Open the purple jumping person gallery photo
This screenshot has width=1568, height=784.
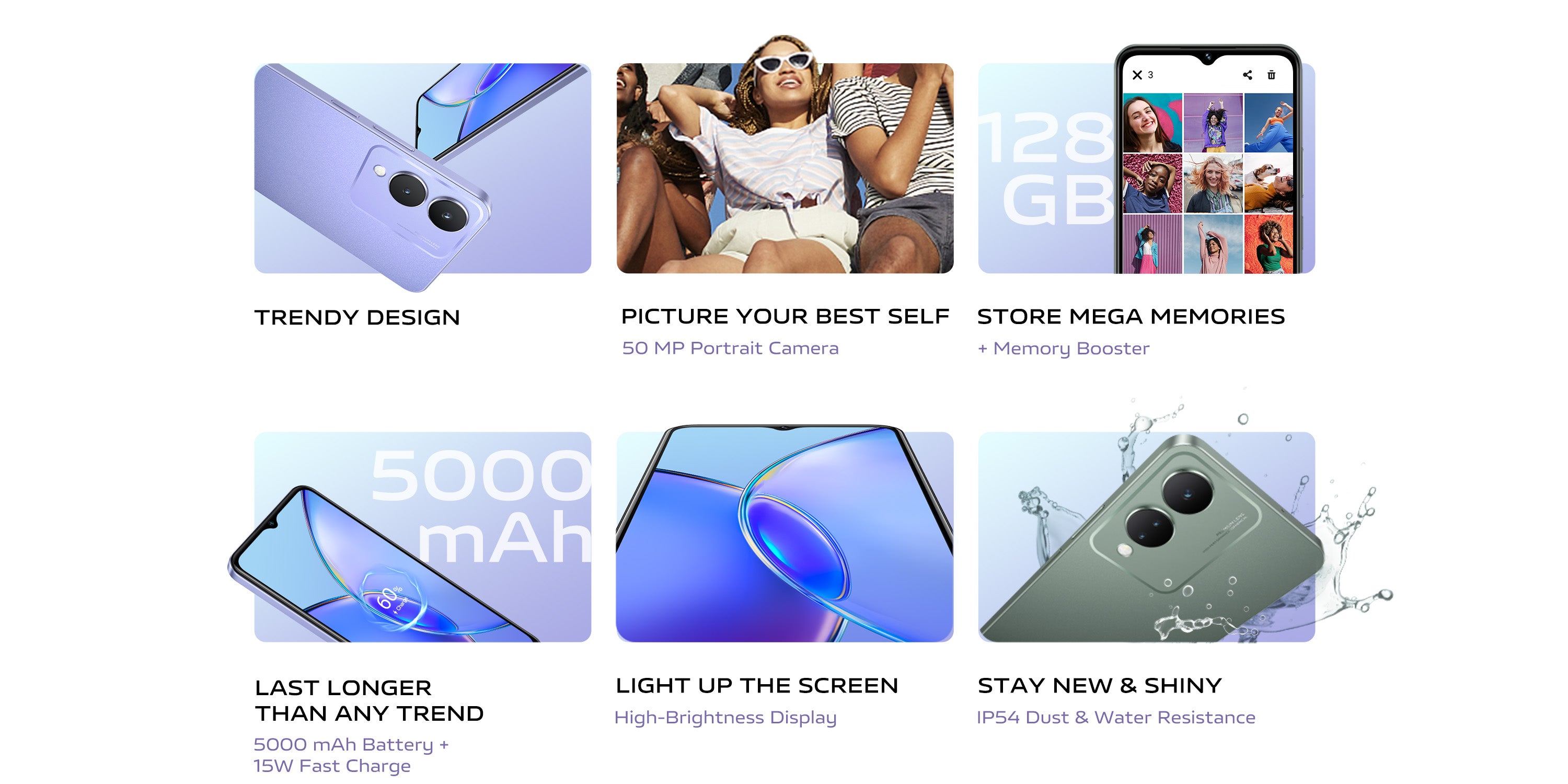[x=1213, y=122]
